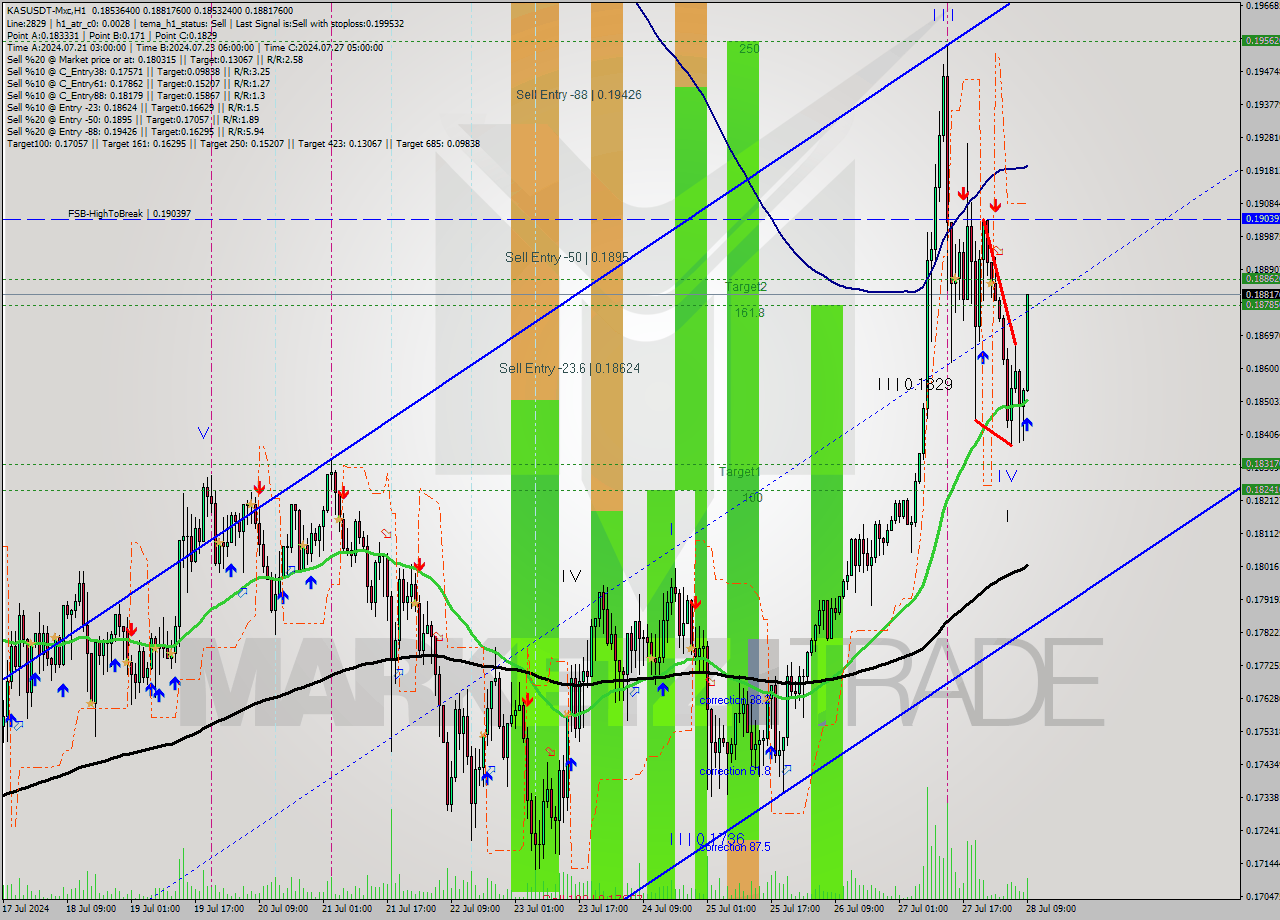The image size is (1280, 920).
Task: Select the 'correction 61.8' label
Action: (x=735, y=771)
